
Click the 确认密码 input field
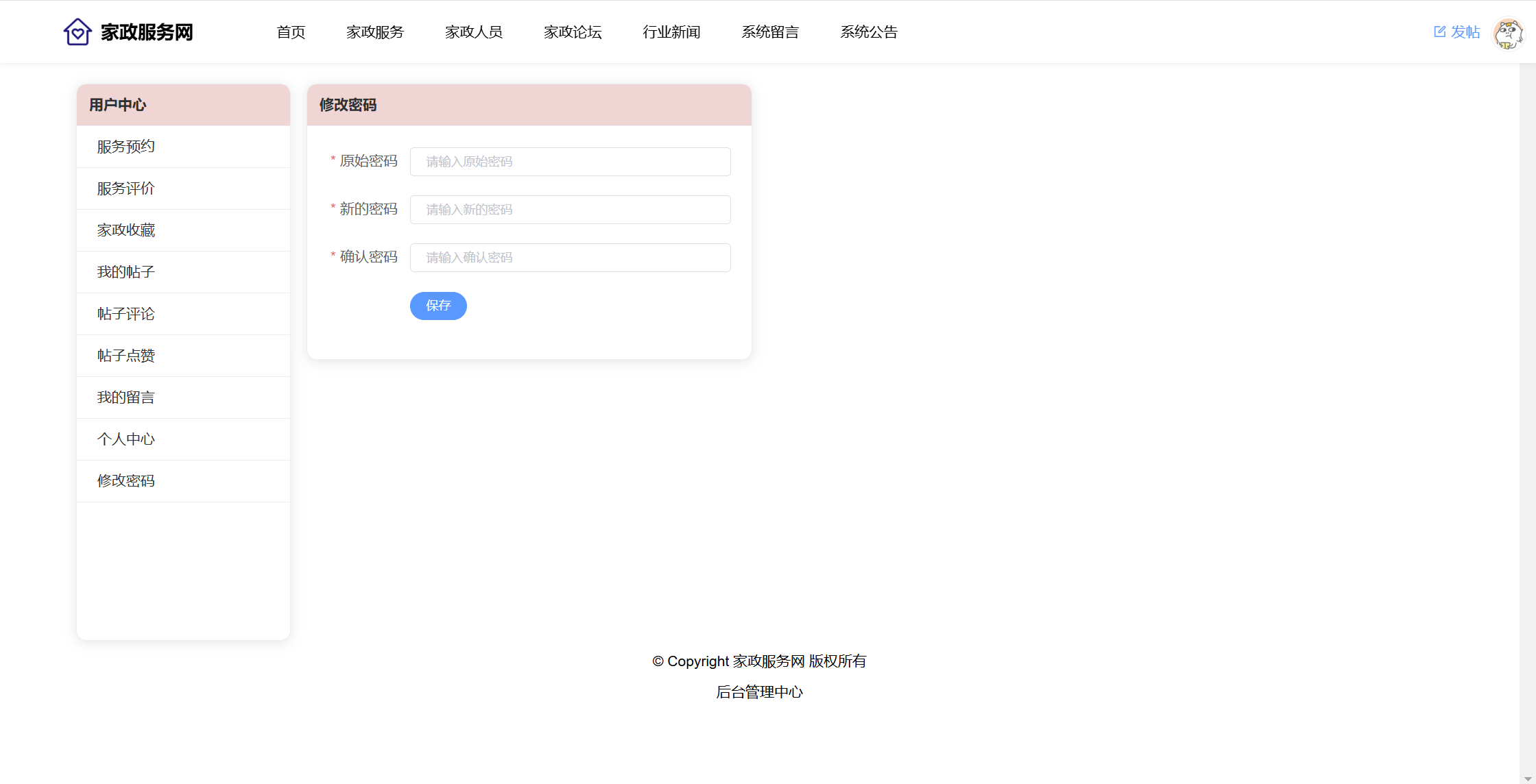tap(570, 258)
